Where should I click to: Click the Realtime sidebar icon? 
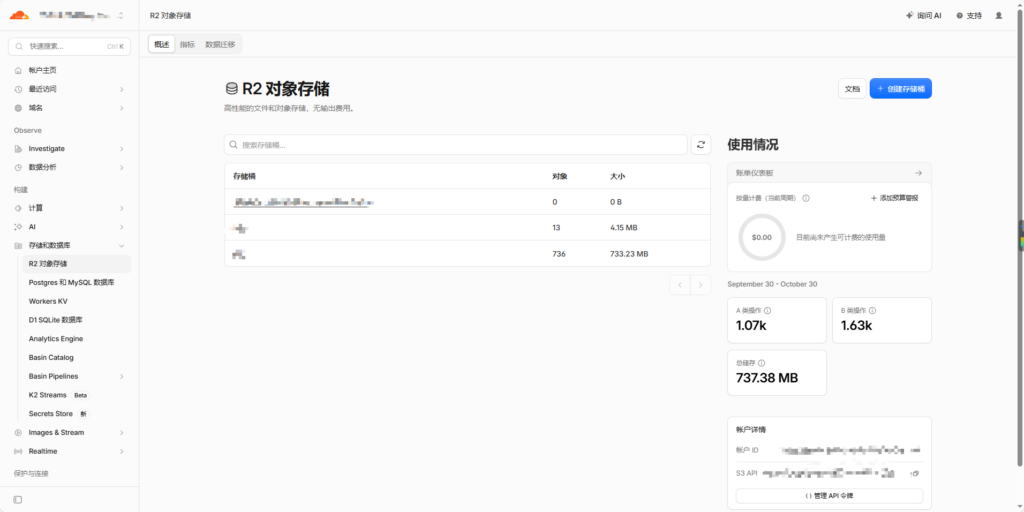(x=18, y=451)
